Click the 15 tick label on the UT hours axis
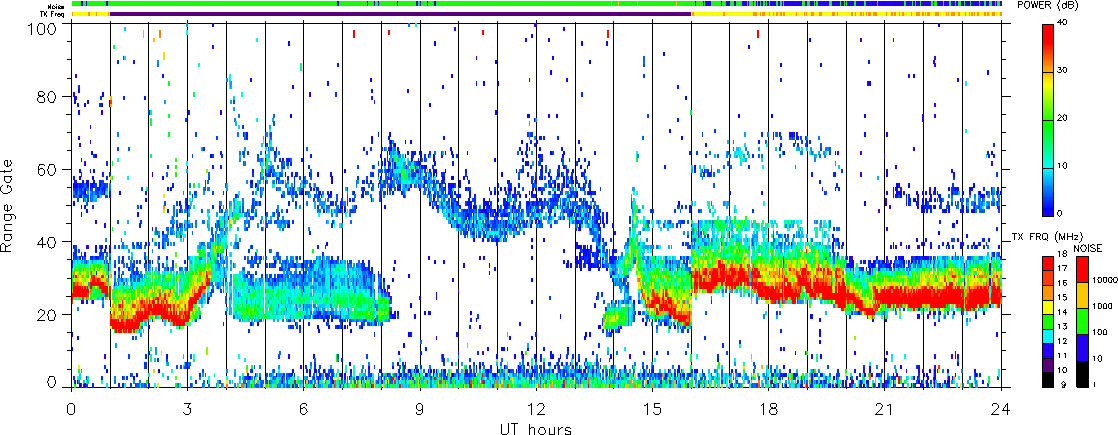1118x435 pixels. pyautogui.click(x=652, y=411)
